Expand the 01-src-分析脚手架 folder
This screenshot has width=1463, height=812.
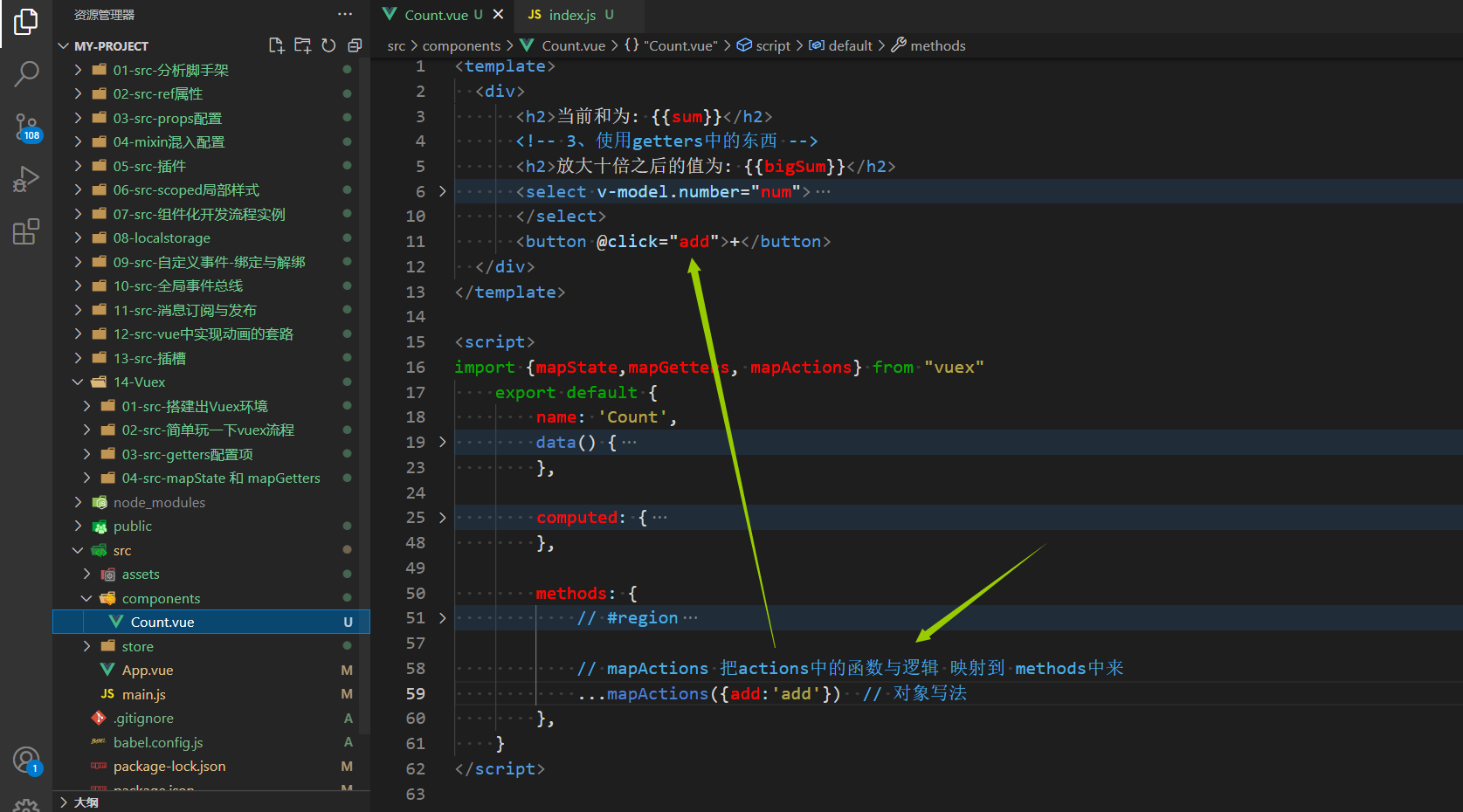pyautogui.click(x=78, y=70)
